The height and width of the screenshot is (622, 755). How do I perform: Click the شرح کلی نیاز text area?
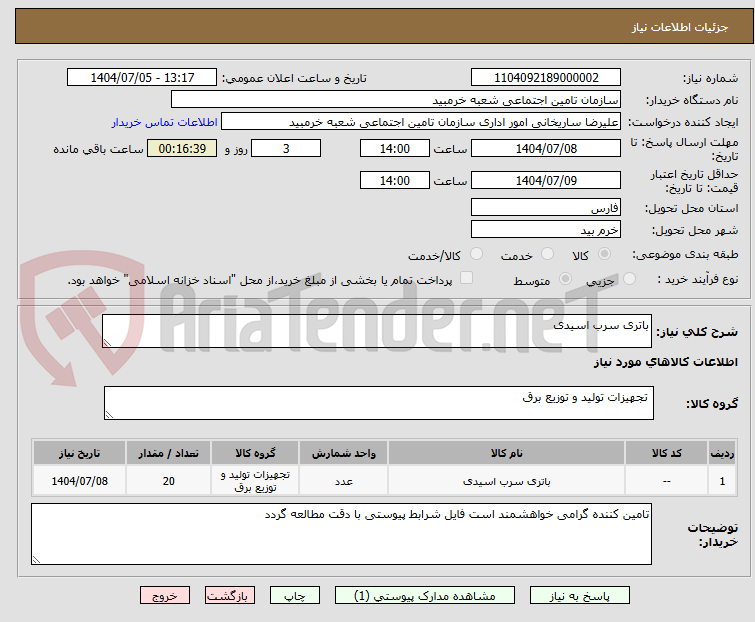tap(377, 331)
